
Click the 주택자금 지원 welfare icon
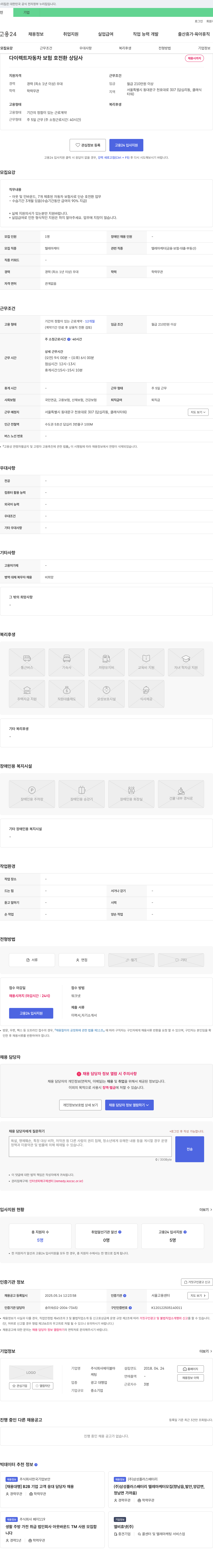[27, 694]
